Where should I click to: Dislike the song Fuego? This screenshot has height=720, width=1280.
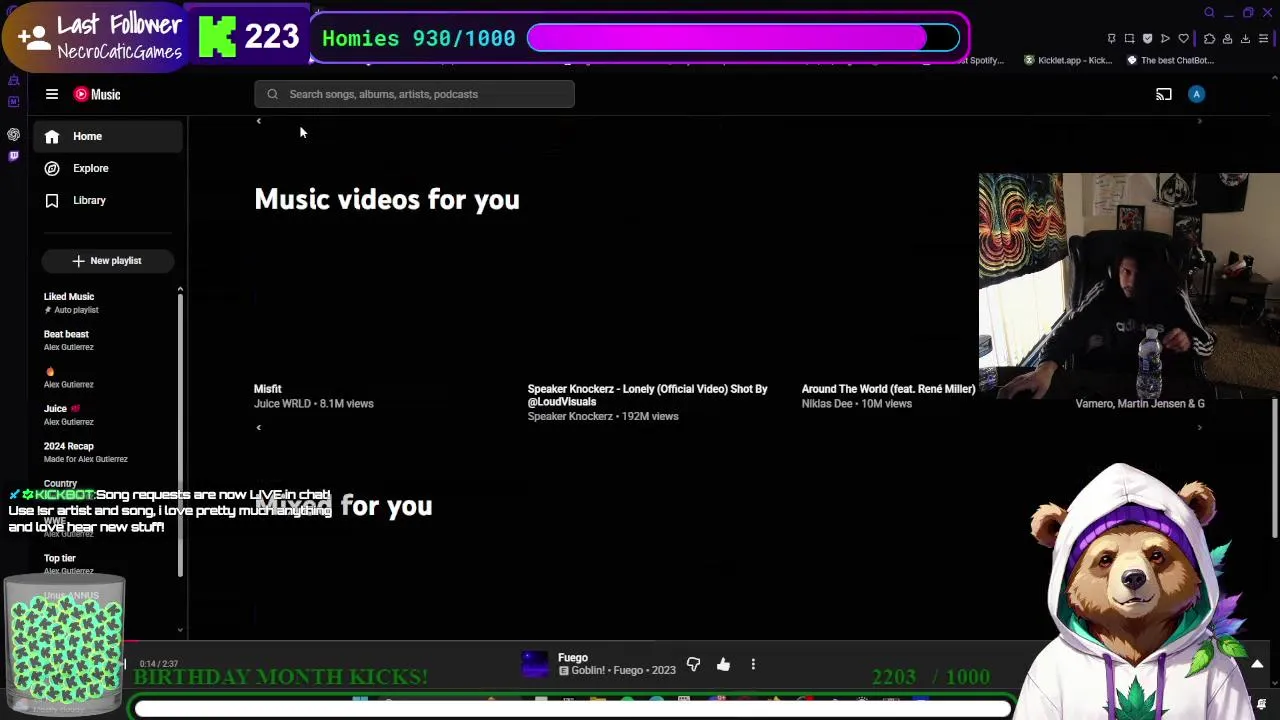click(693, 664)
